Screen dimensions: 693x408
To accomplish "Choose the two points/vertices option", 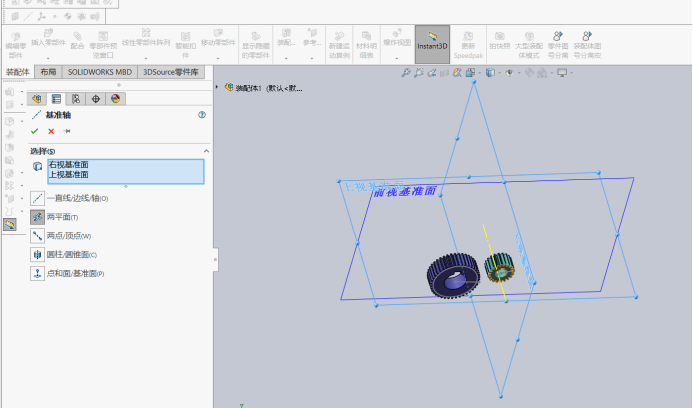I will coord(61,236).
